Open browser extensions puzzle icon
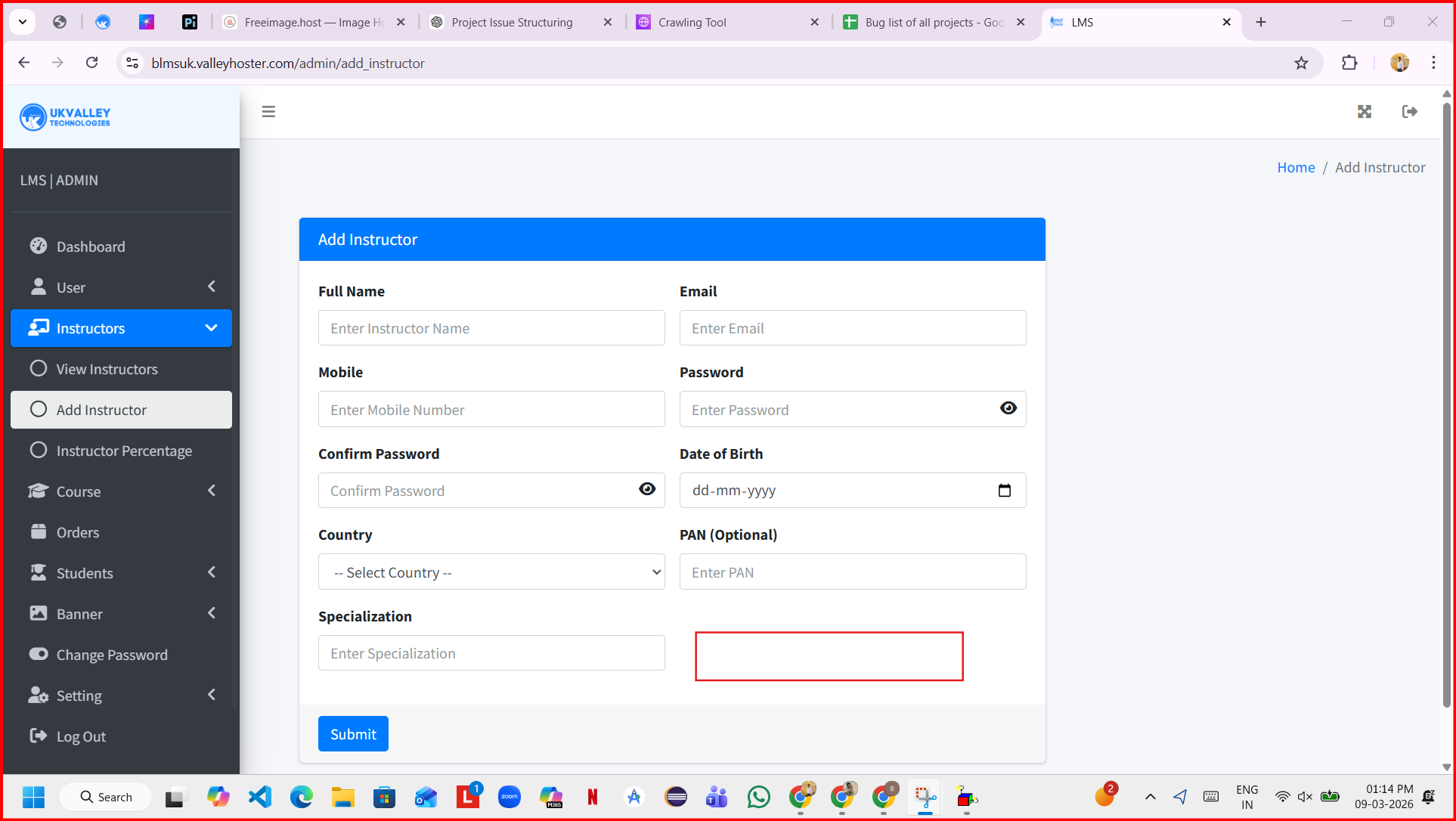The width and height of the screenshot is (1456, 821). click(1349, 64)
